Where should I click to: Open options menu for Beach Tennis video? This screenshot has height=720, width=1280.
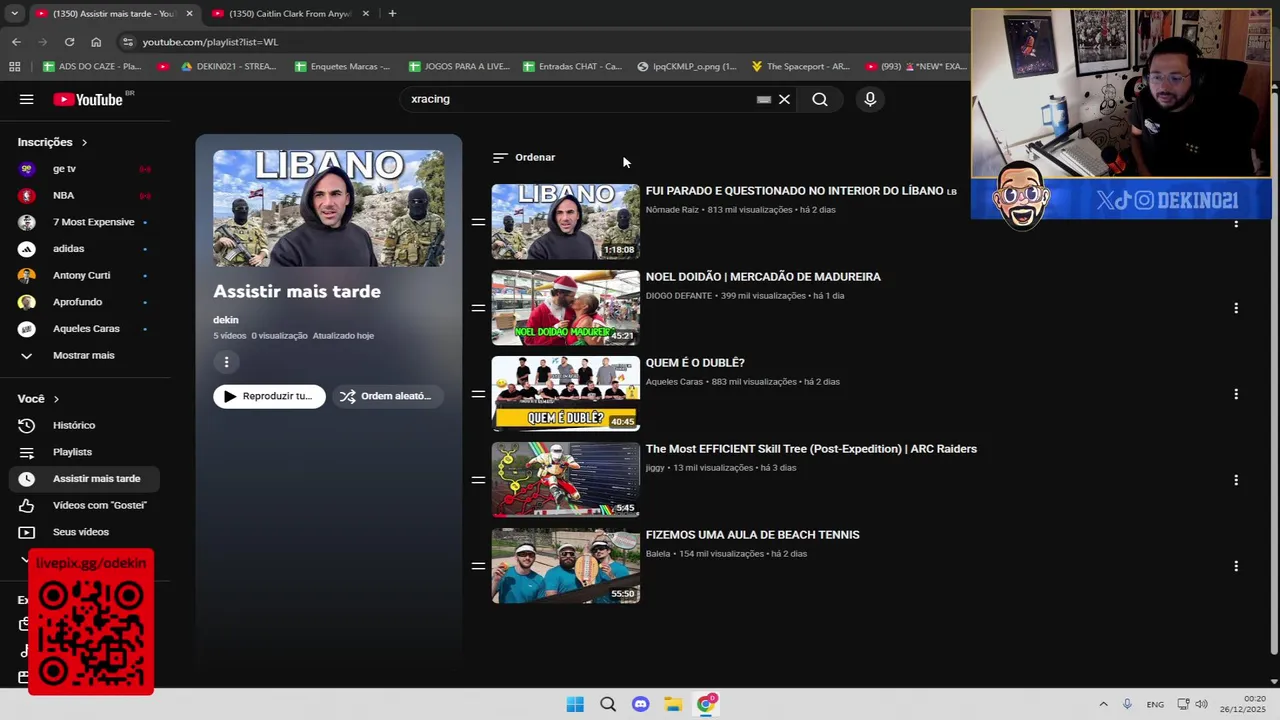(x=1236, y=566)
